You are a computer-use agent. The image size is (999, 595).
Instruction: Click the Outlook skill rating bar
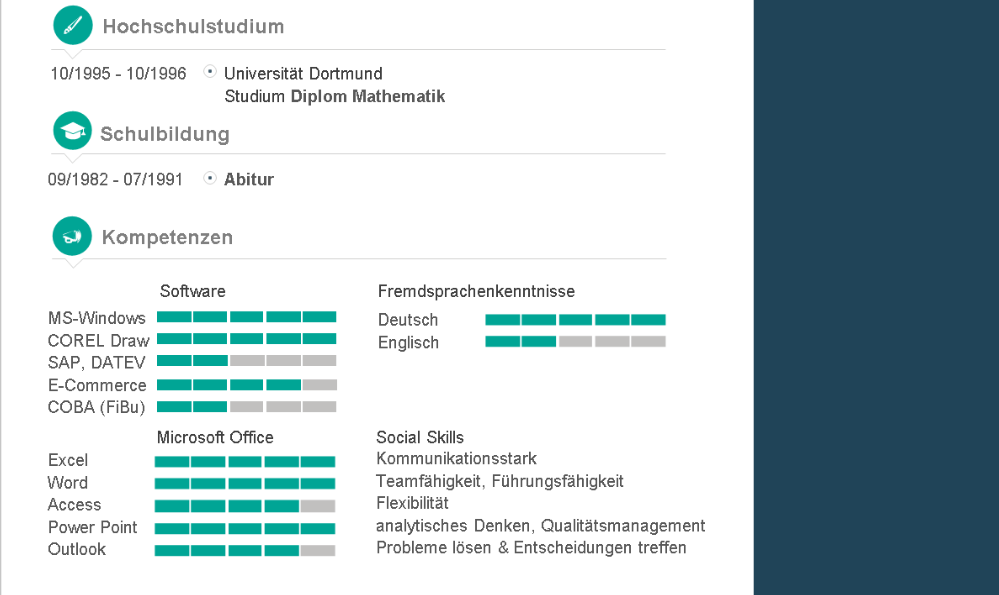[x=245, y=551]
